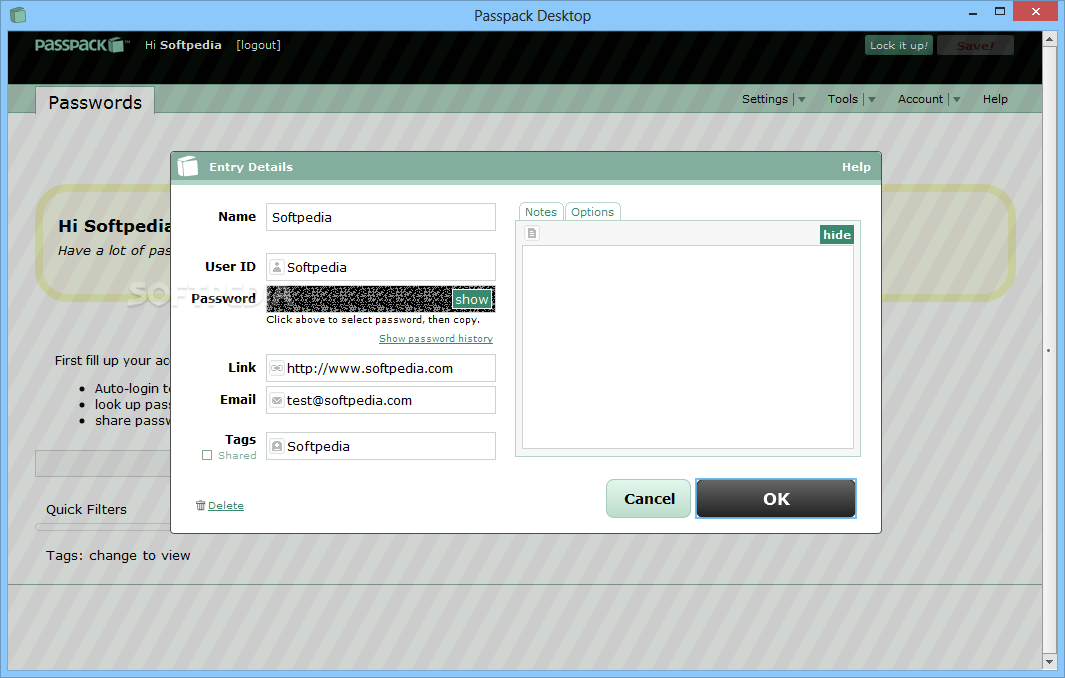Open the Settings menu
The width and height of the screenshot is (1065, 678).
point(764,99)
